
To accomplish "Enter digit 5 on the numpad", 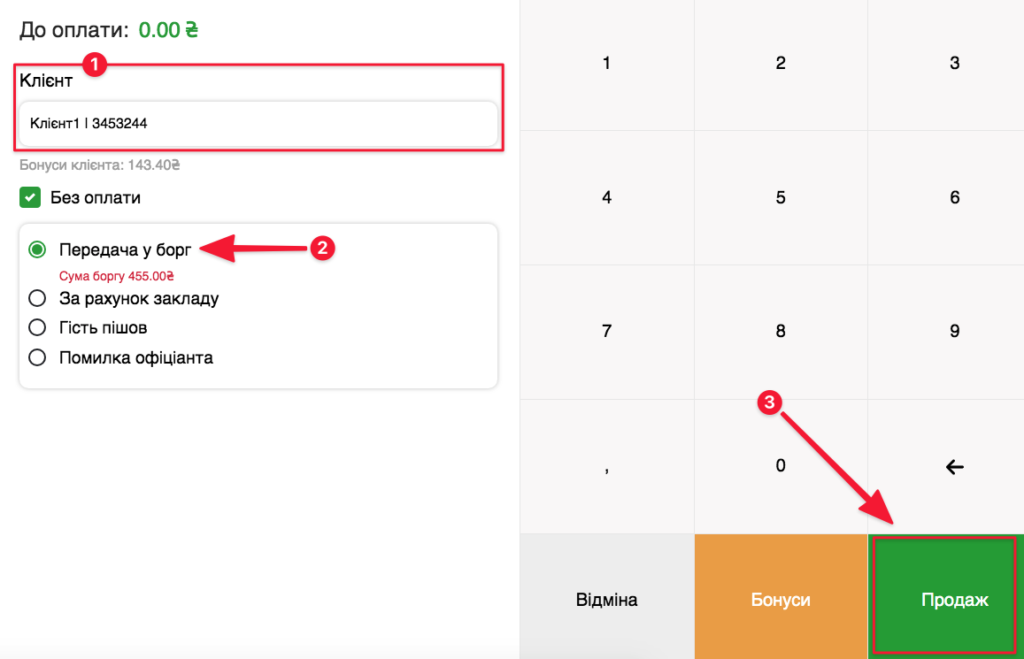I will (780, 198).
